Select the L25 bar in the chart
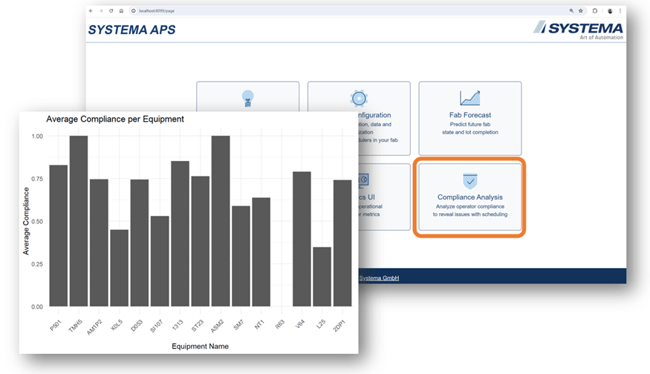The image size is (650, 374). coord(322,277)
